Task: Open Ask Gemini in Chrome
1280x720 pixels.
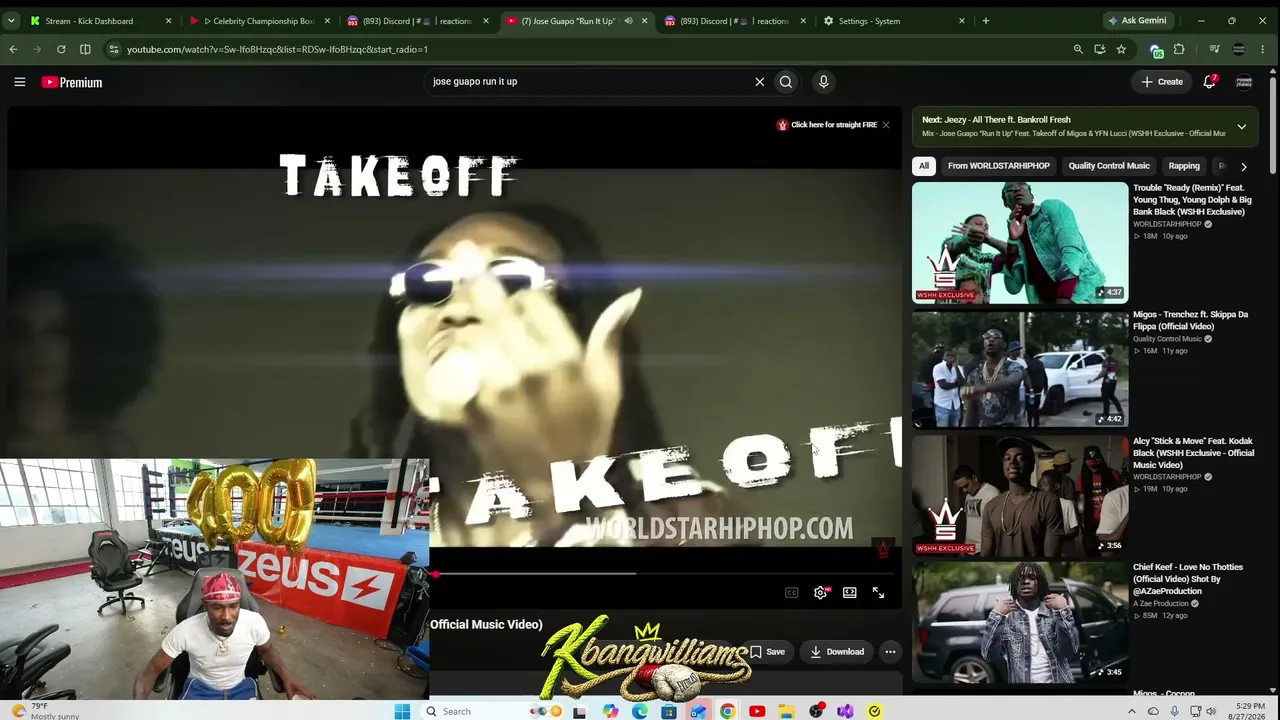Action: click(1136, 21)
